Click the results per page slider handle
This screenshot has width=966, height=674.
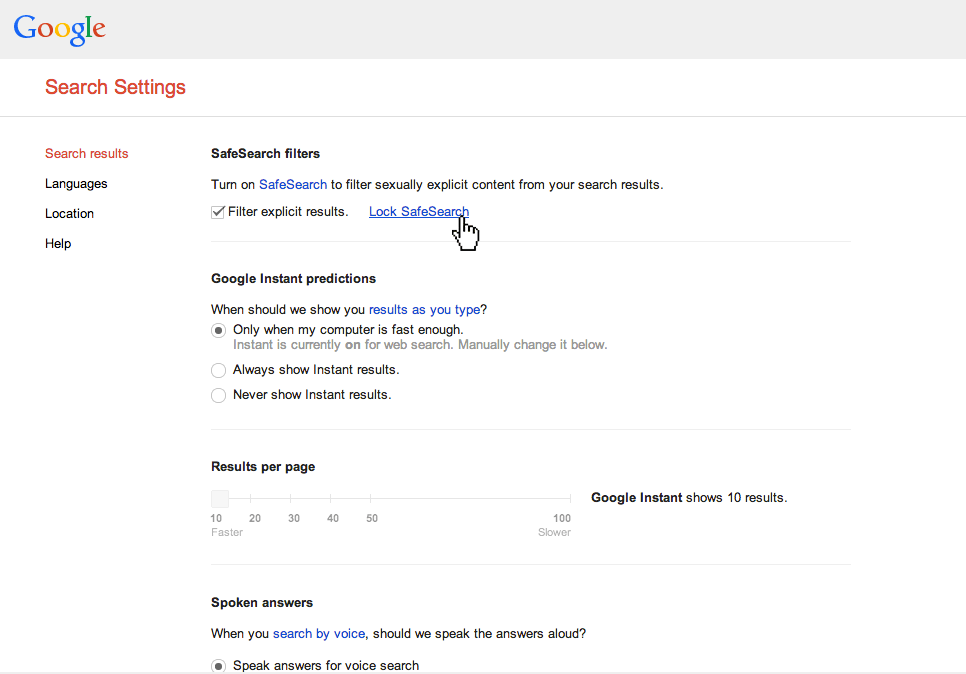pyautogui.click(x=220, y=498)
